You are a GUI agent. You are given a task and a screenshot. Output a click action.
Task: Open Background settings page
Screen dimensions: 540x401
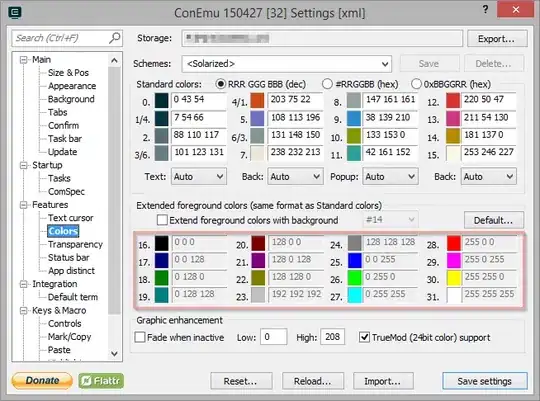pos(71,99)
